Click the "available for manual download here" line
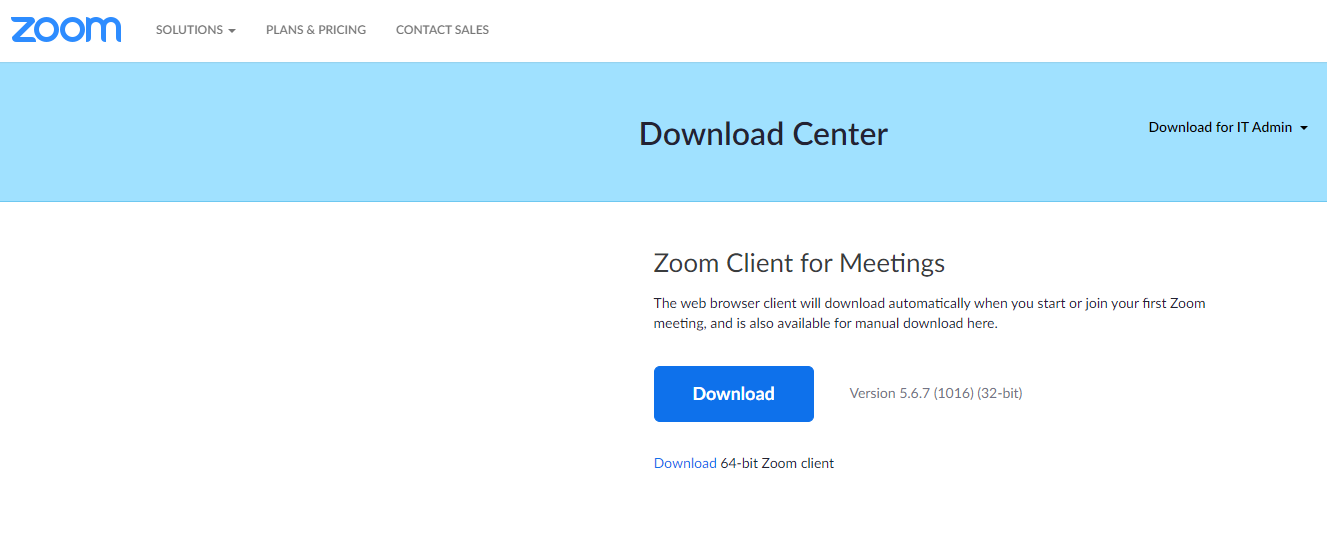 (x=853, y=324)
